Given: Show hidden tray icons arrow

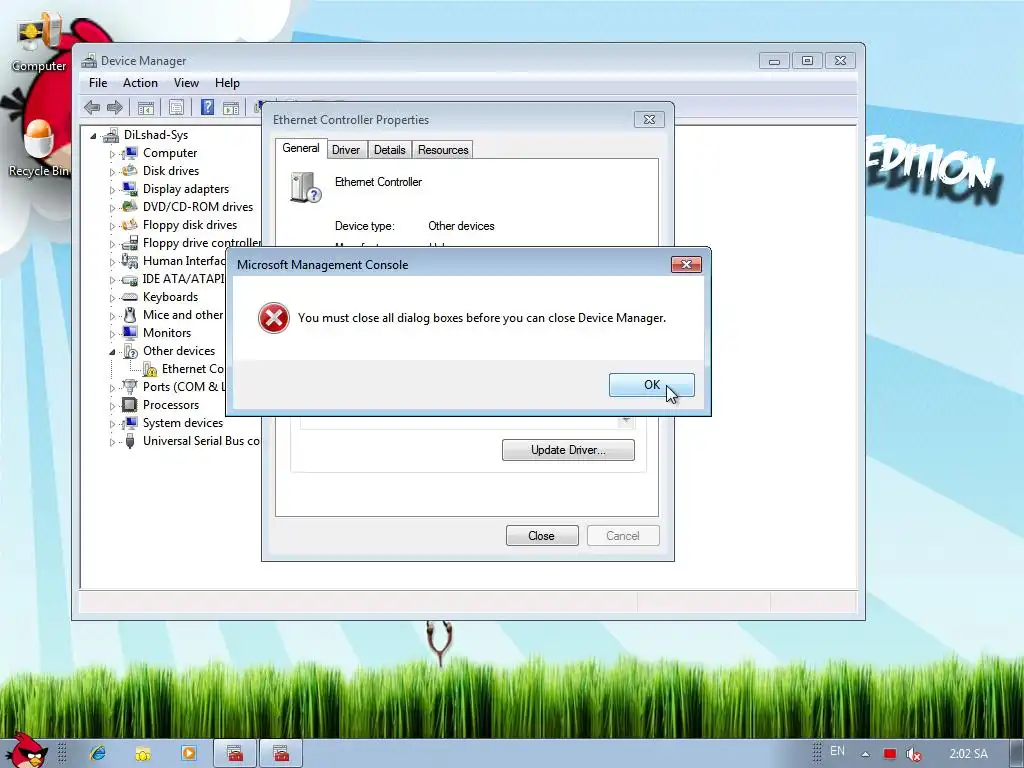Looking at the screenshot, I should 865,754.
